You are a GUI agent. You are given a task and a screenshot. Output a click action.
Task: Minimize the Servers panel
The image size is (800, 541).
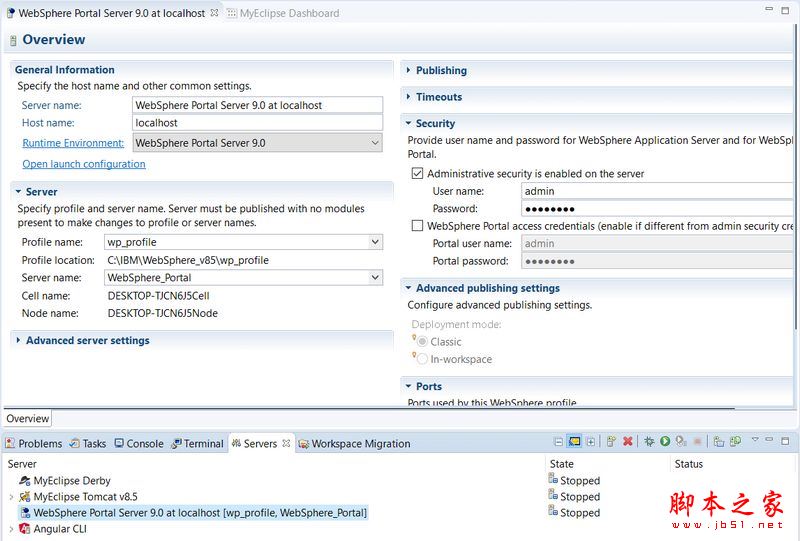769,439
